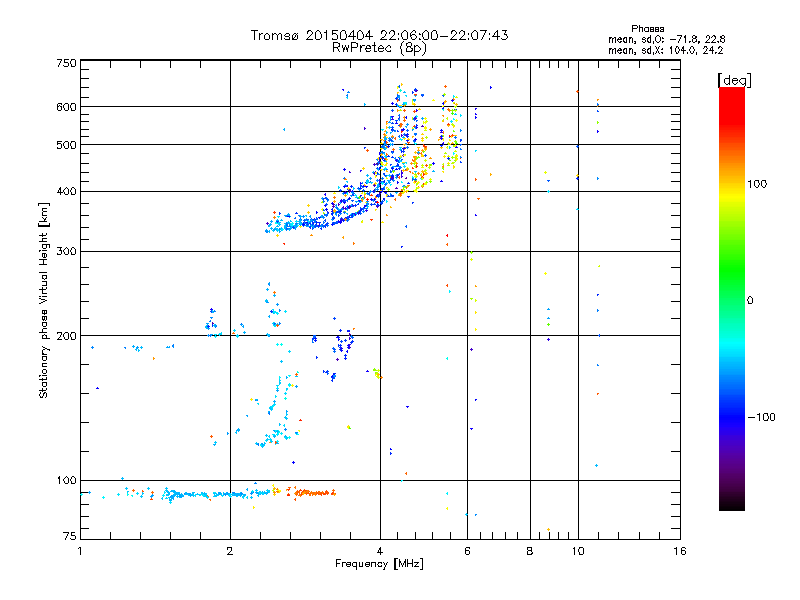800x600 pixels.
Task: Click the x-axis tick label '16'
Action: point(680,551)
